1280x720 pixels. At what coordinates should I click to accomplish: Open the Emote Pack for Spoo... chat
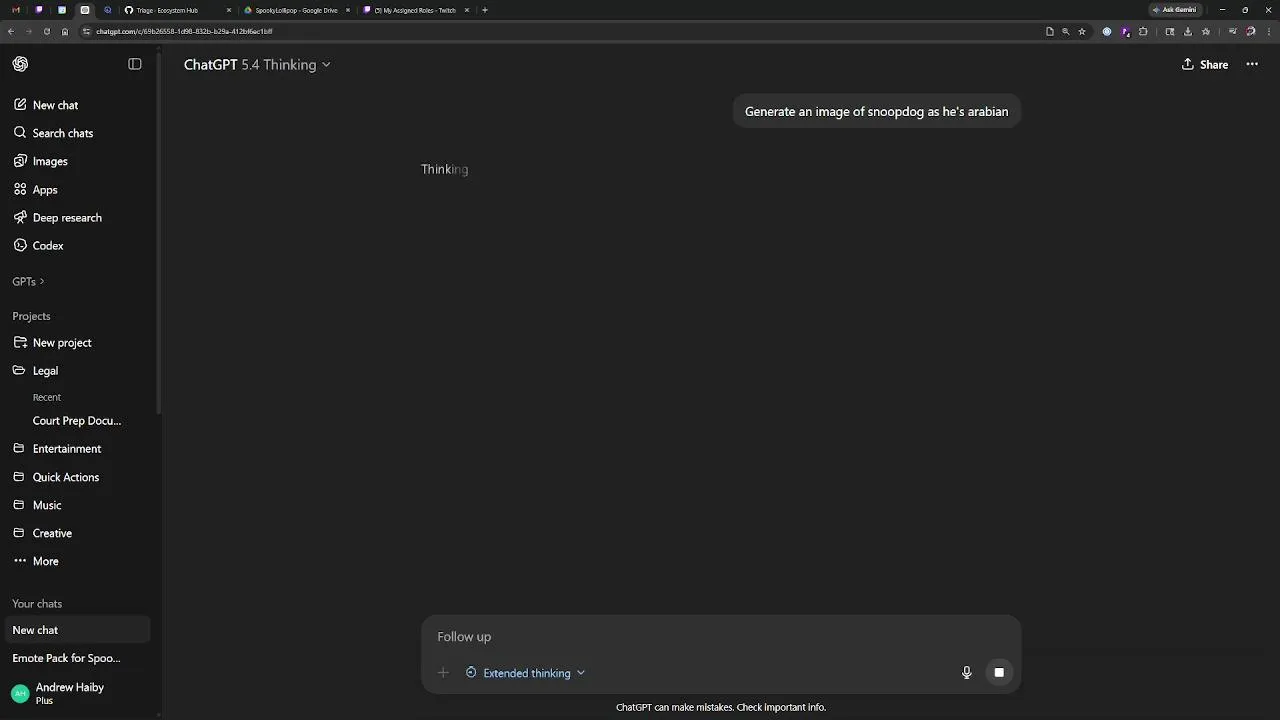(66, 658)
